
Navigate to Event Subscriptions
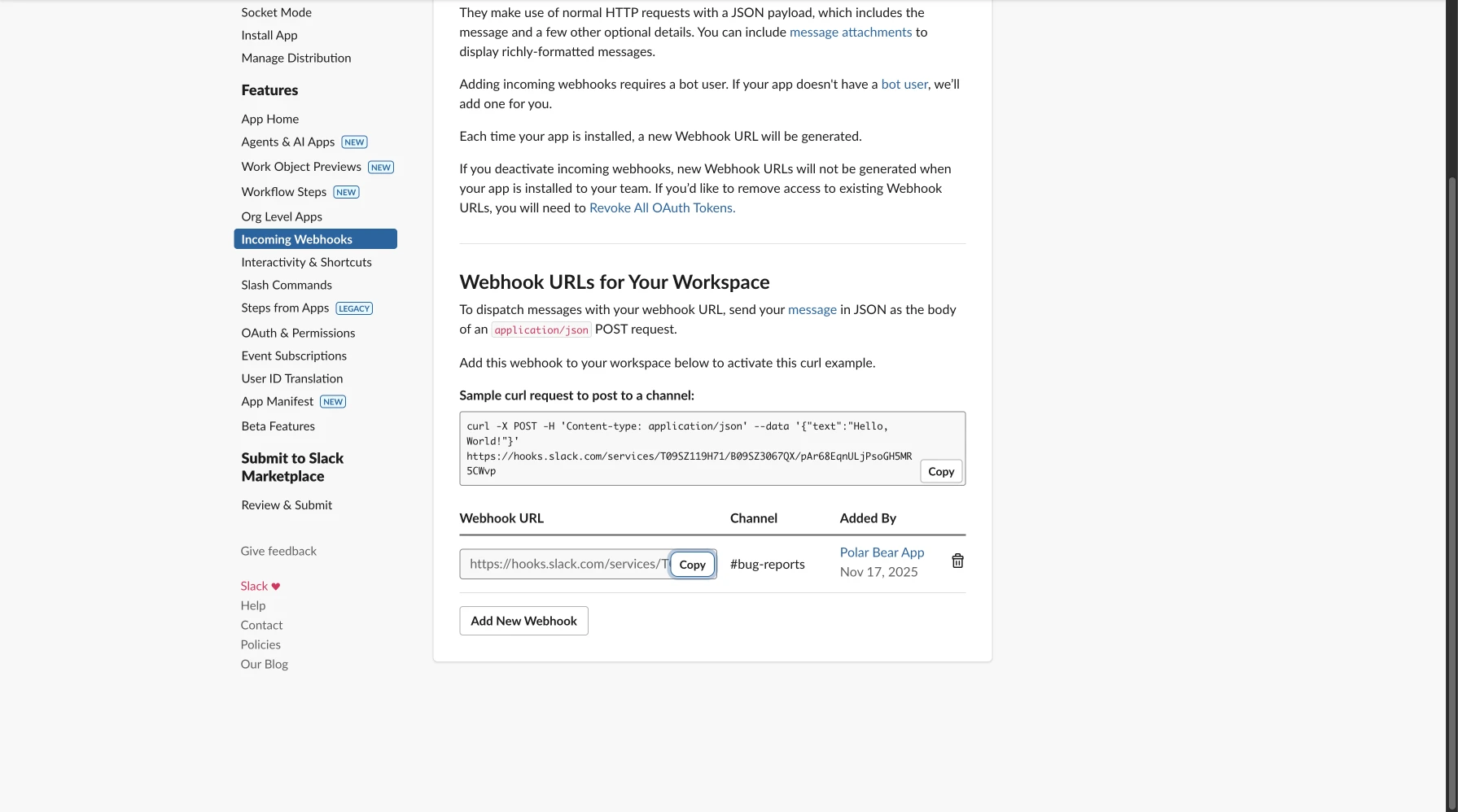pyautogui.click(x=294, y=356)
